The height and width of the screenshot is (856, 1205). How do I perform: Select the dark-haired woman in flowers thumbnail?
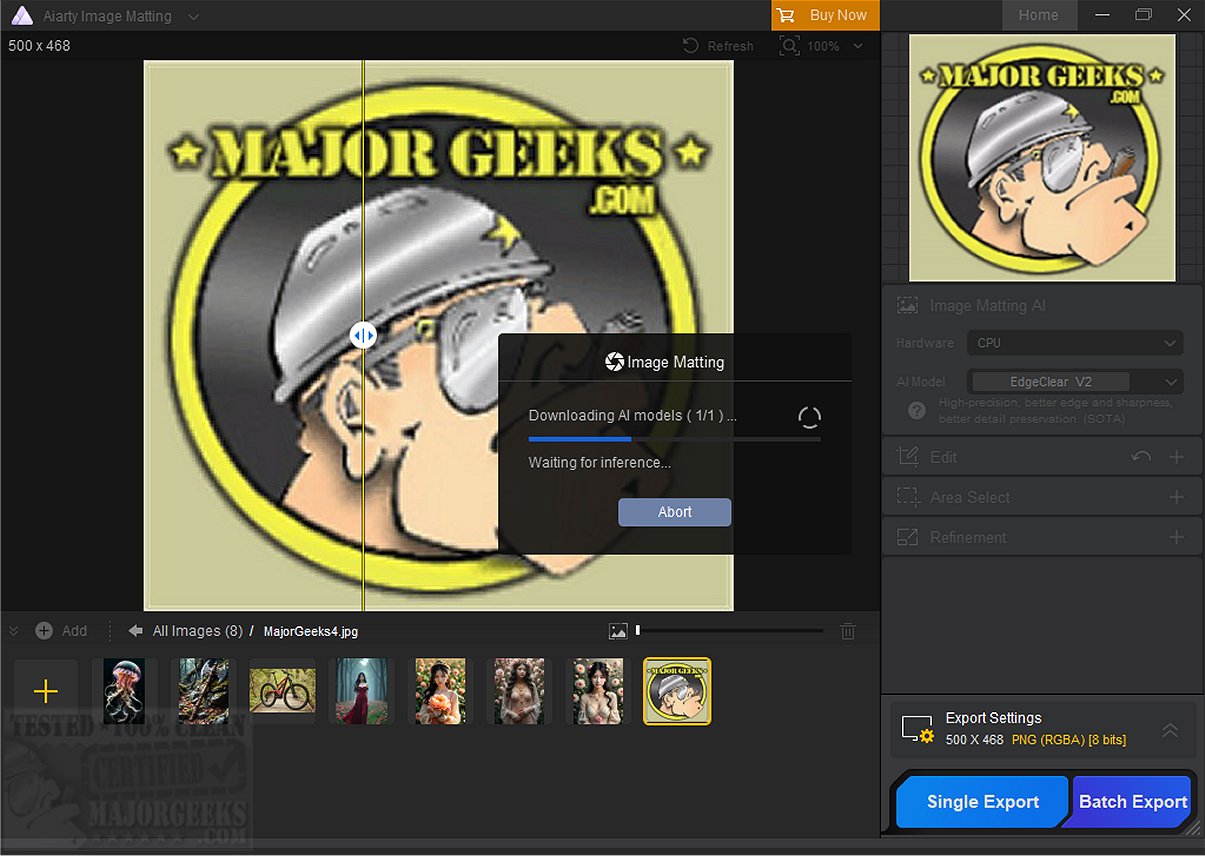[x=598, y=691]
